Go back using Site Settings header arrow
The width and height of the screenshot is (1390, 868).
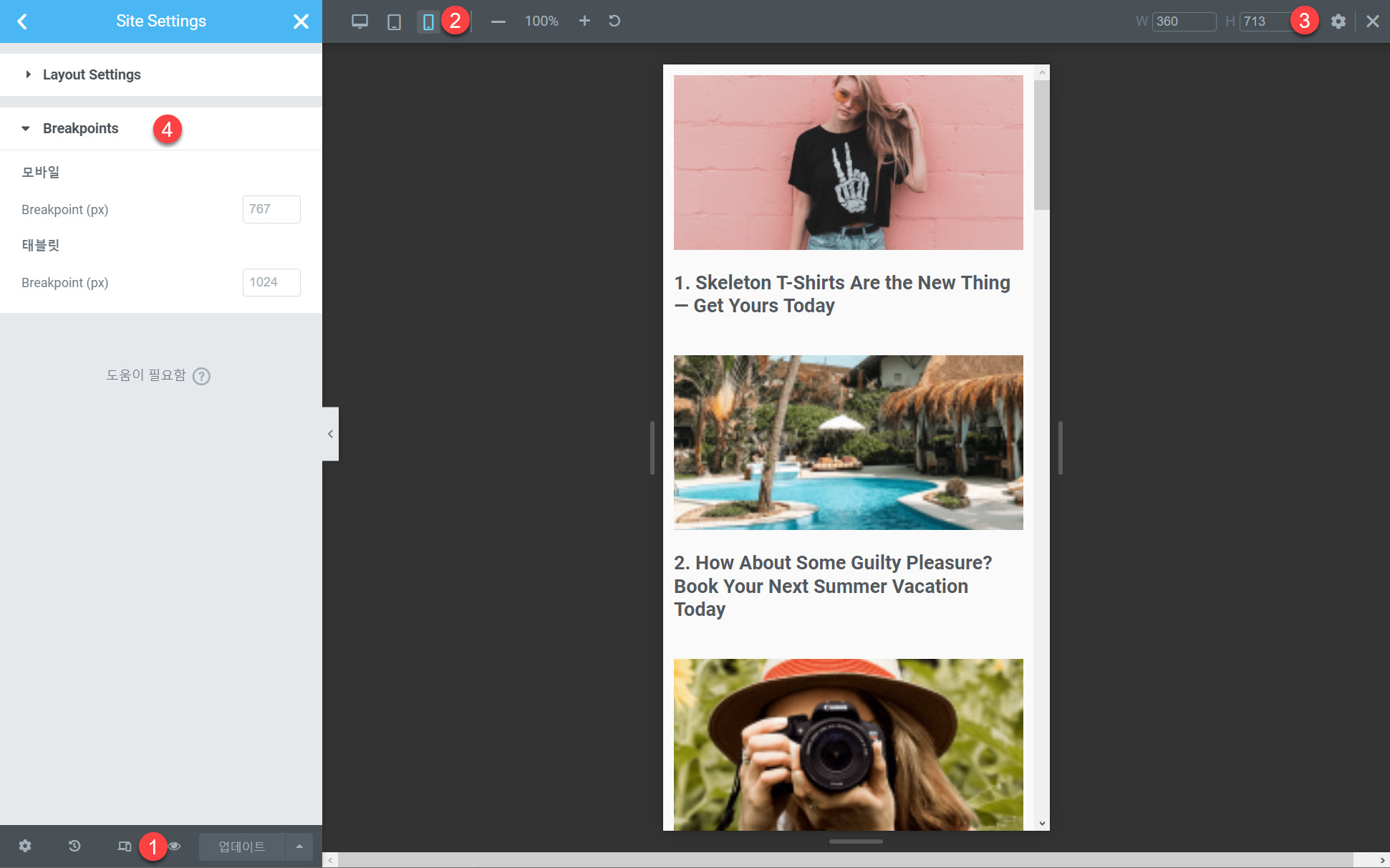pos(22,21)
